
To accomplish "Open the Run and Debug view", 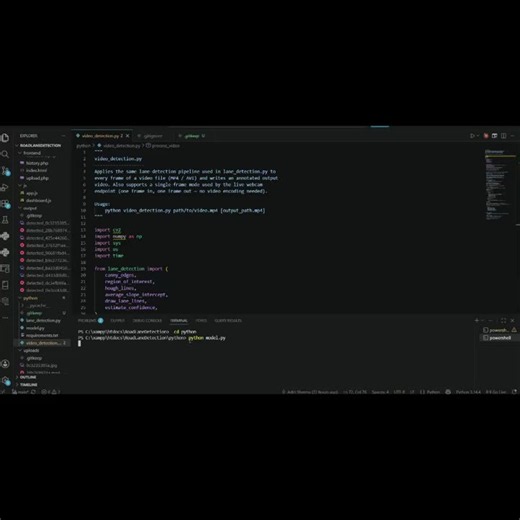I will (x=5, y=187).
